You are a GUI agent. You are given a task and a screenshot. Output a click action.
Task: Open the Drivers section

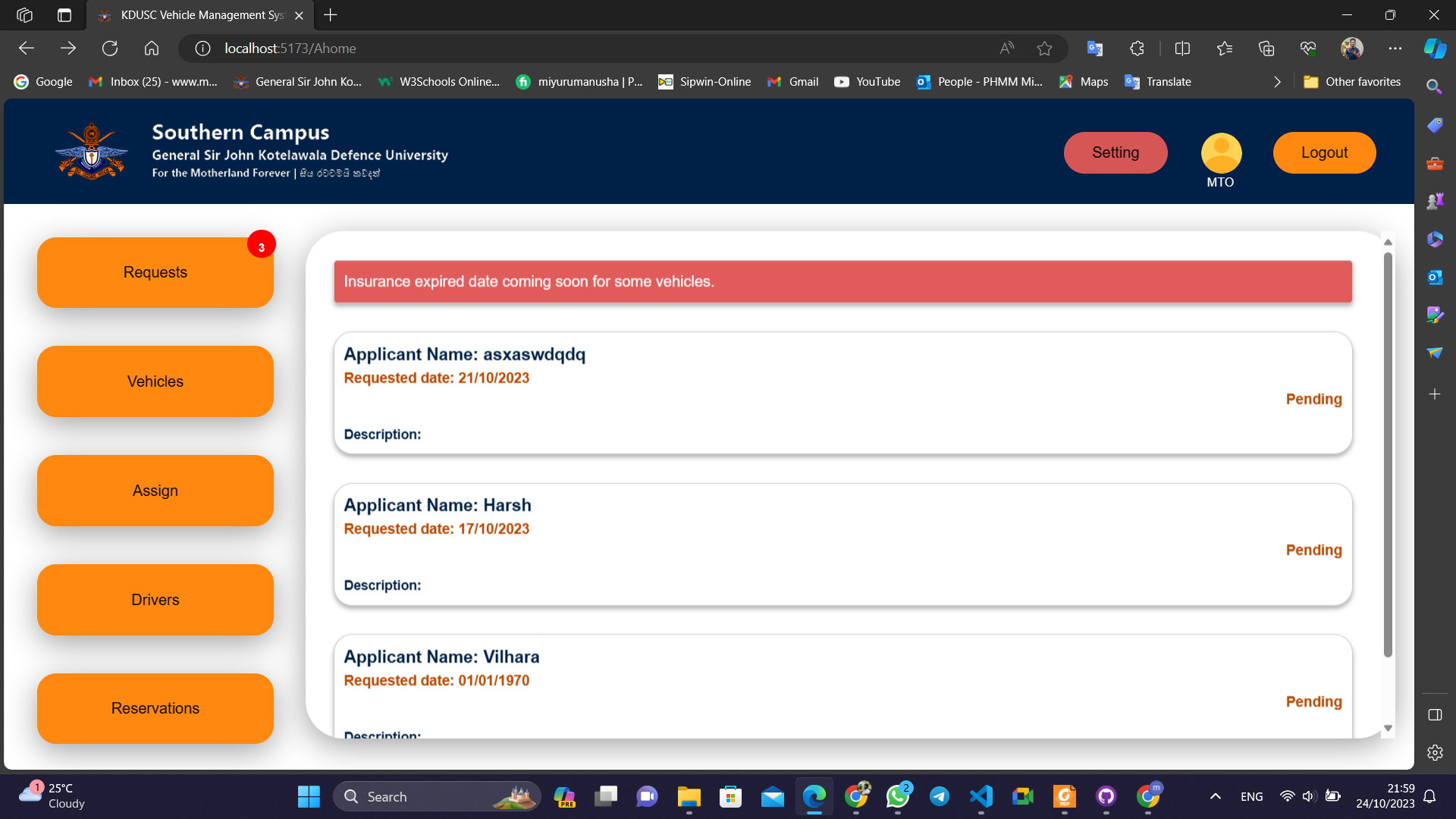pyautogui.click(x=155, y=600)
